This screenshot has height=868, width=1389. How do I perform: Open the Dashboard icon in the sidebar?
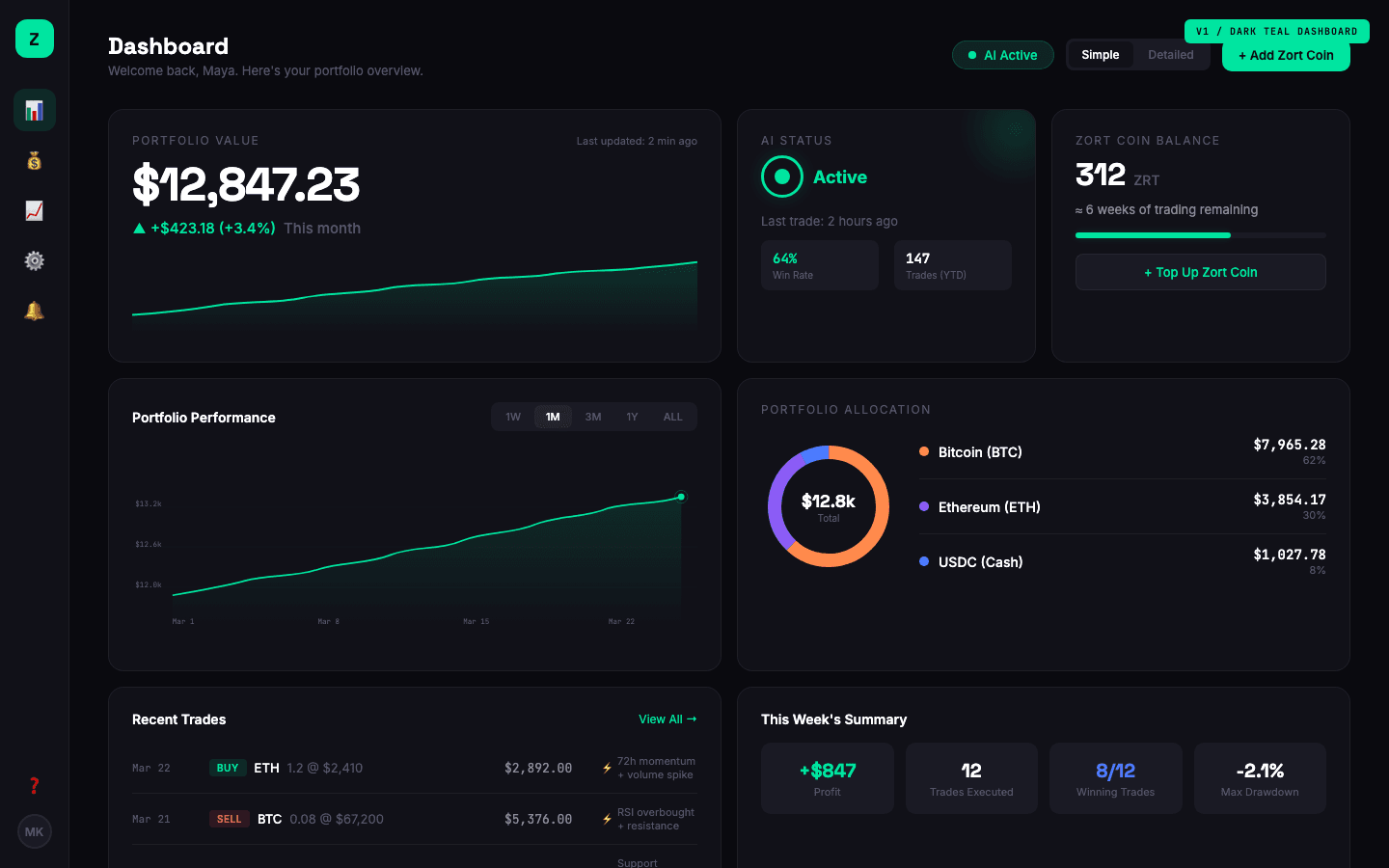34,110
